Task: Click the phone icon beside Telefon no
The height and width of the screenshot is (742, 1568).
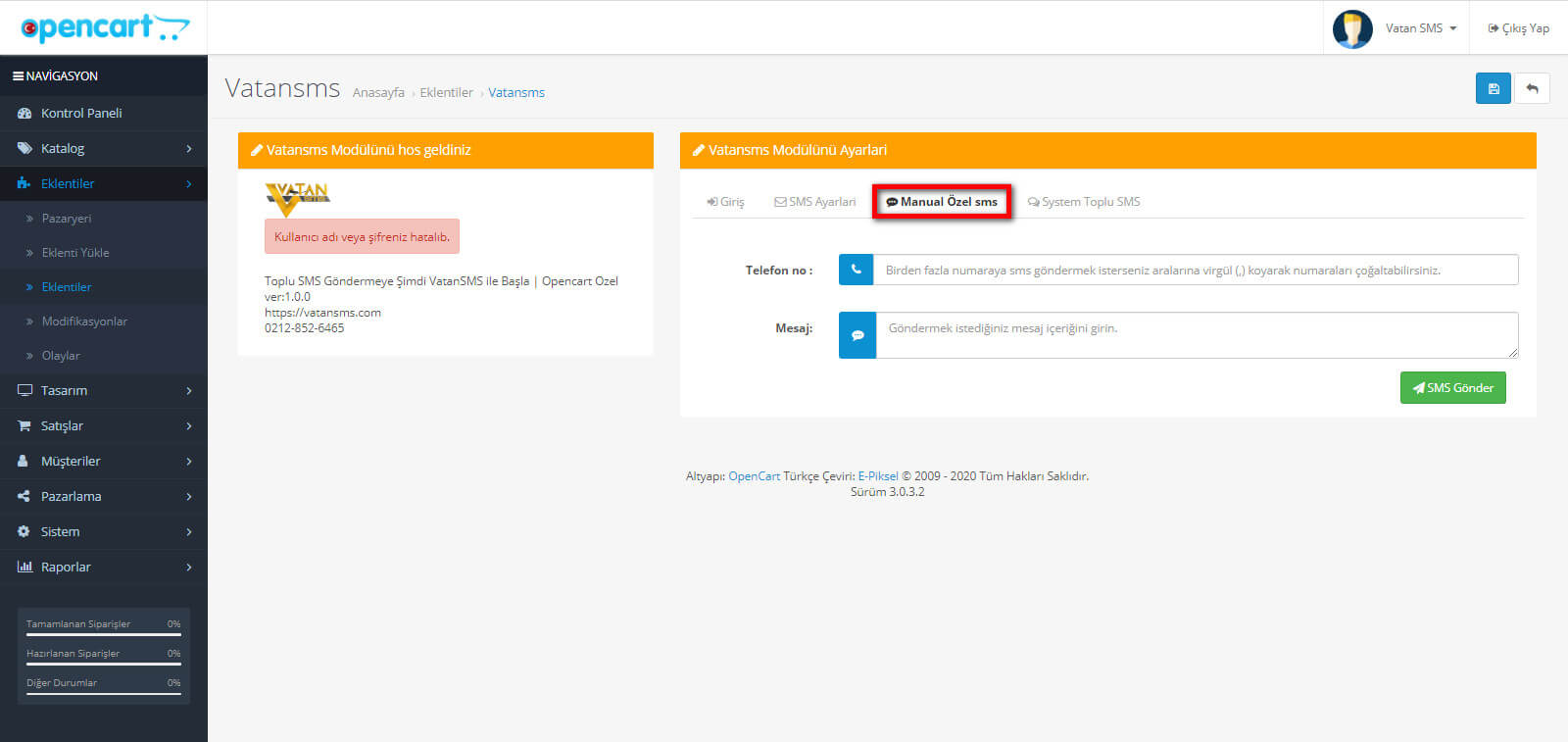Action: (x=856, y=270)
